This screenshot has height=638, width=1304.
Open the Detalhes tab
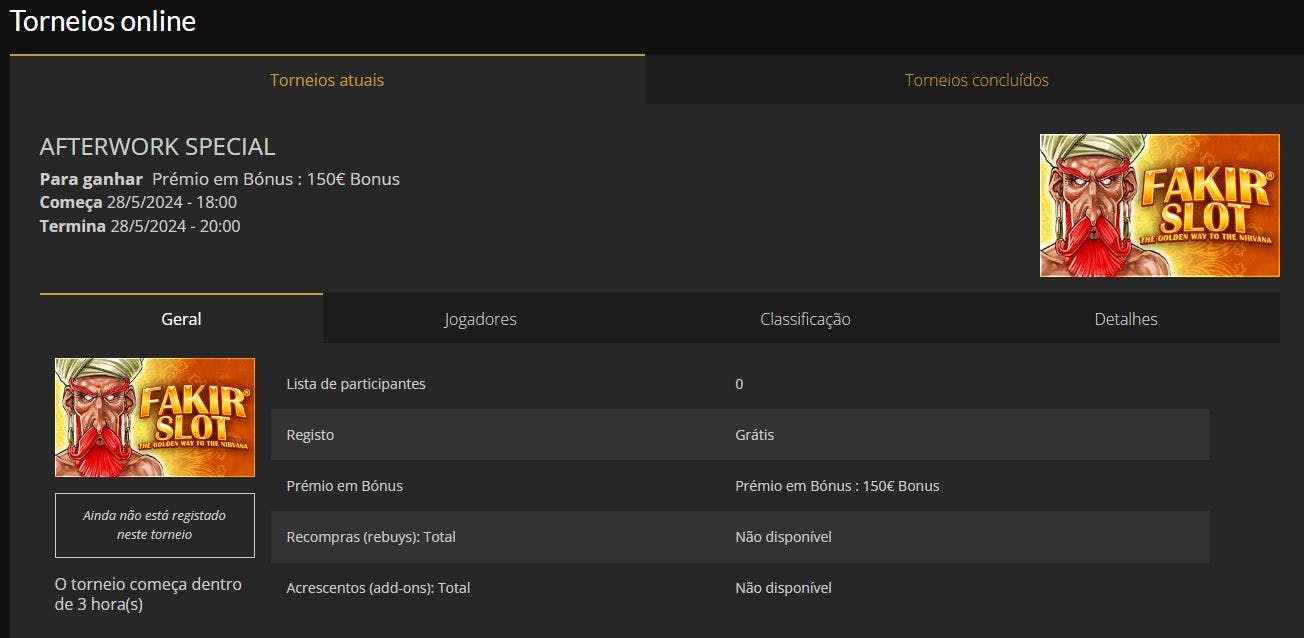1126,319
